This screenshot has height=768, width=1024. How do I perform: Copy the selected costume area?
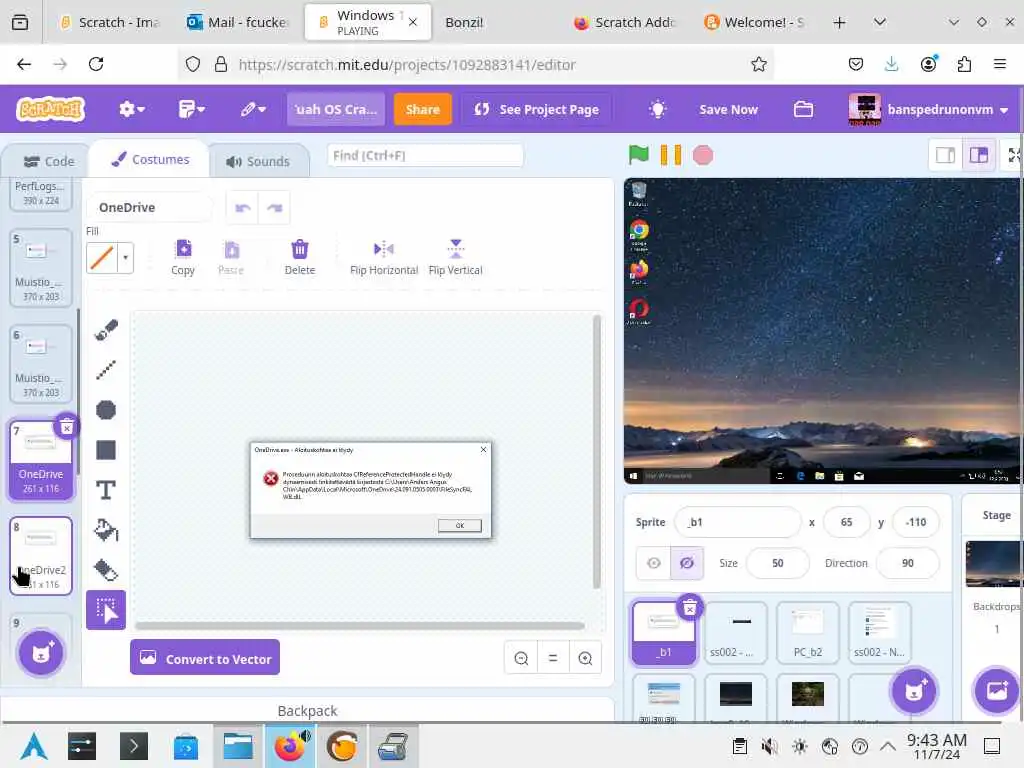(x=183, y=257)
